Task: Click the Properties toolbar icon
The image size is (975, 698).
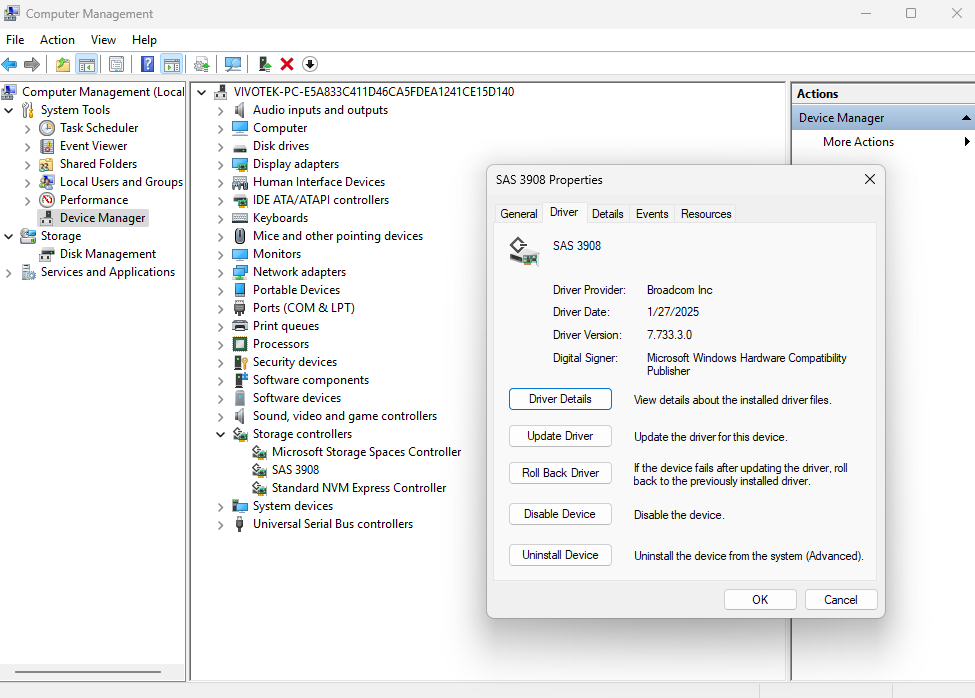Action: coord(116,64)
